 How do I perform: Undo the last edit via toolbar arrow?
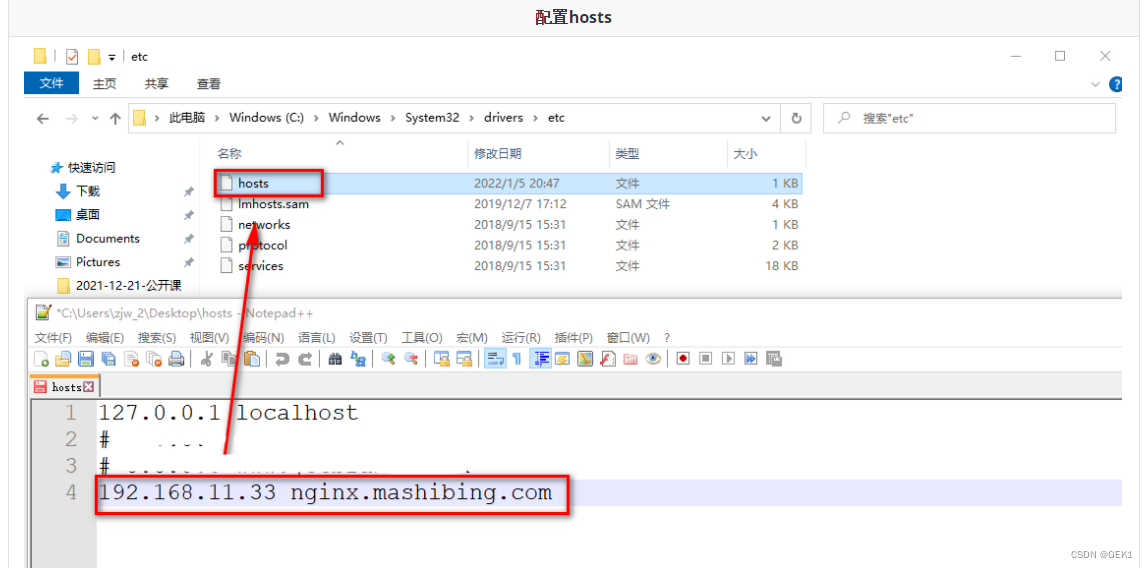coord(282,359)
